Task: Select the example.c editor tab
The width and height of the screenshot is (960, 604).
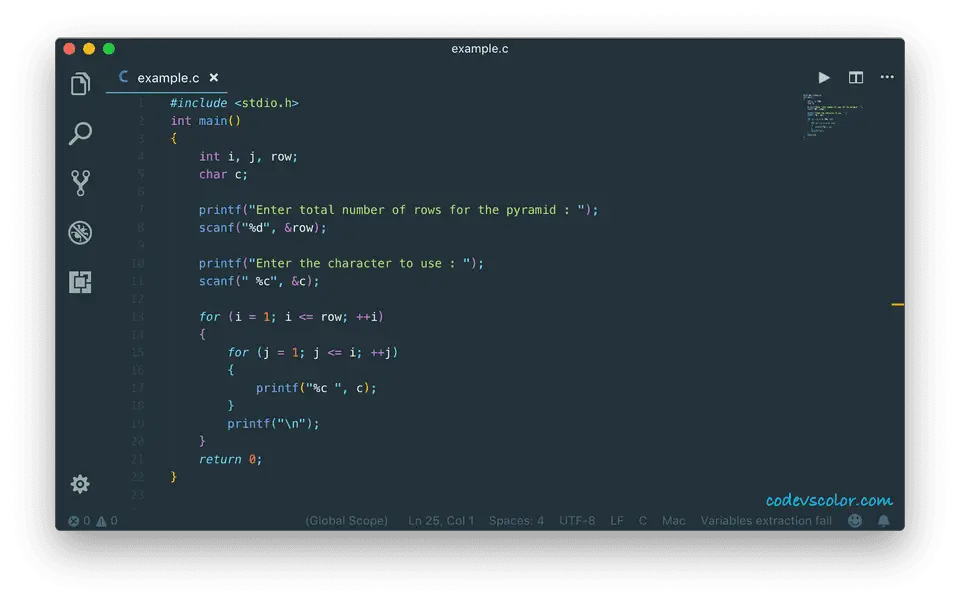Action: tap(167, 78)
